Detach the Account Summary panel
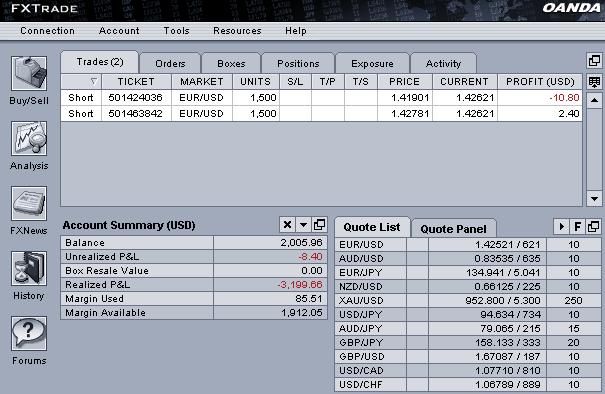 (319, 225)
